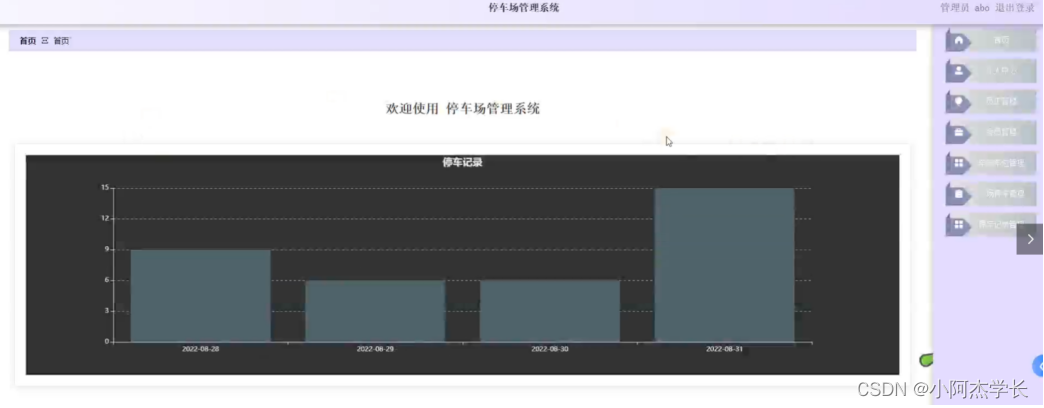Click the grid icon of 停车记录管理 item
The image size is (1044, 408).
click(x=959, y=225)
